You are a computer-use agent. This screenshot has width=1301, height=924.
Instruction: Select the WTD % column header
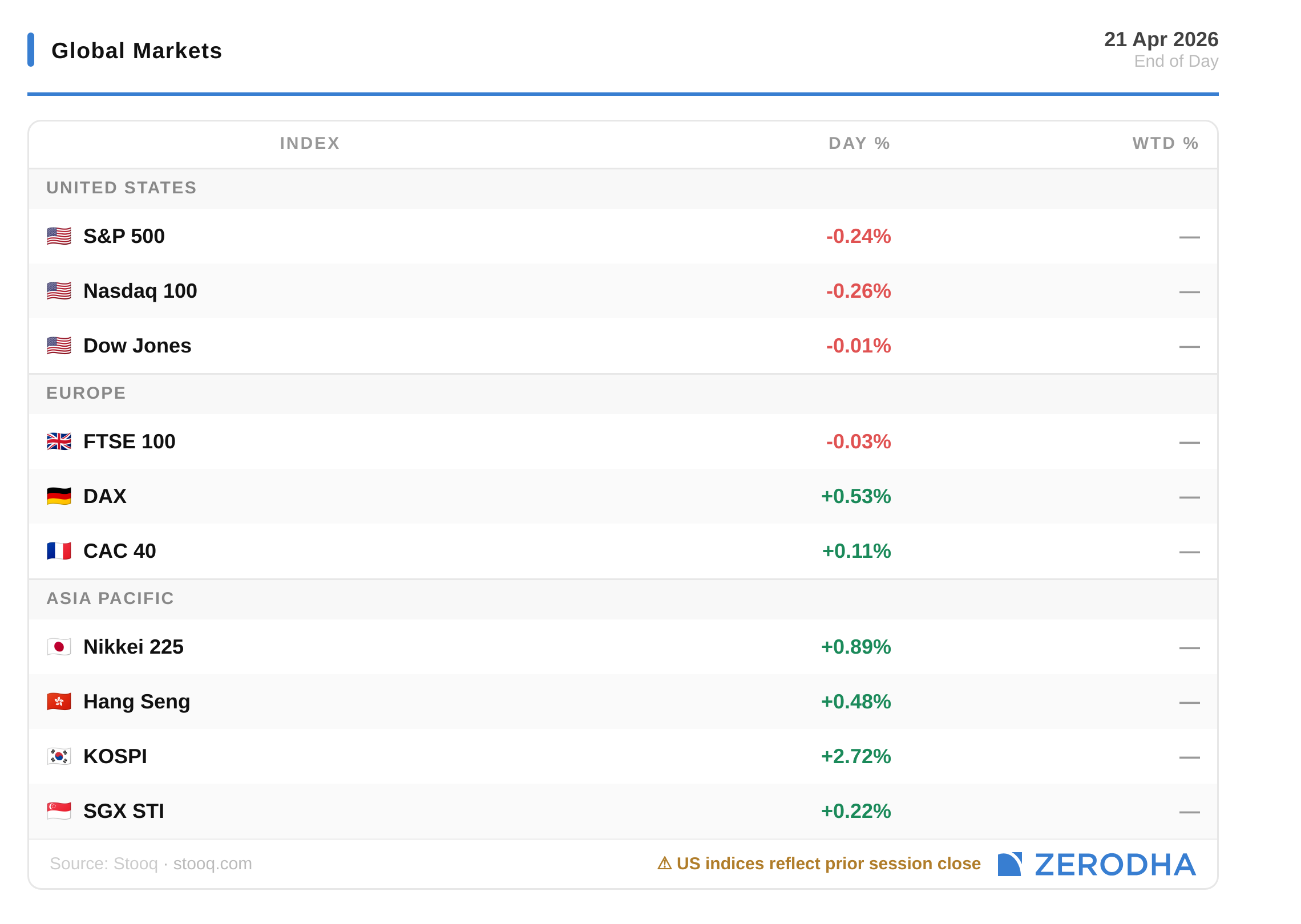(1165, 143)
